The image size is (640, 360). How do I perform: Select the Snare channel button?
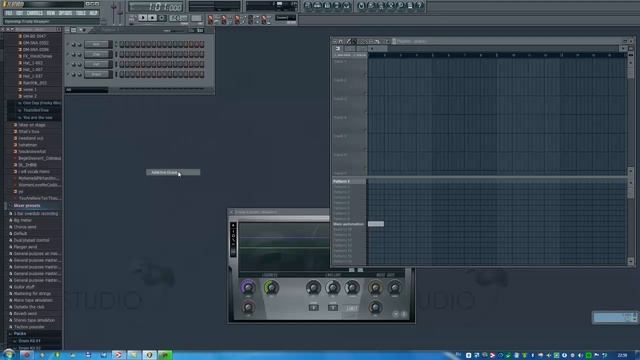coord(96,74)
